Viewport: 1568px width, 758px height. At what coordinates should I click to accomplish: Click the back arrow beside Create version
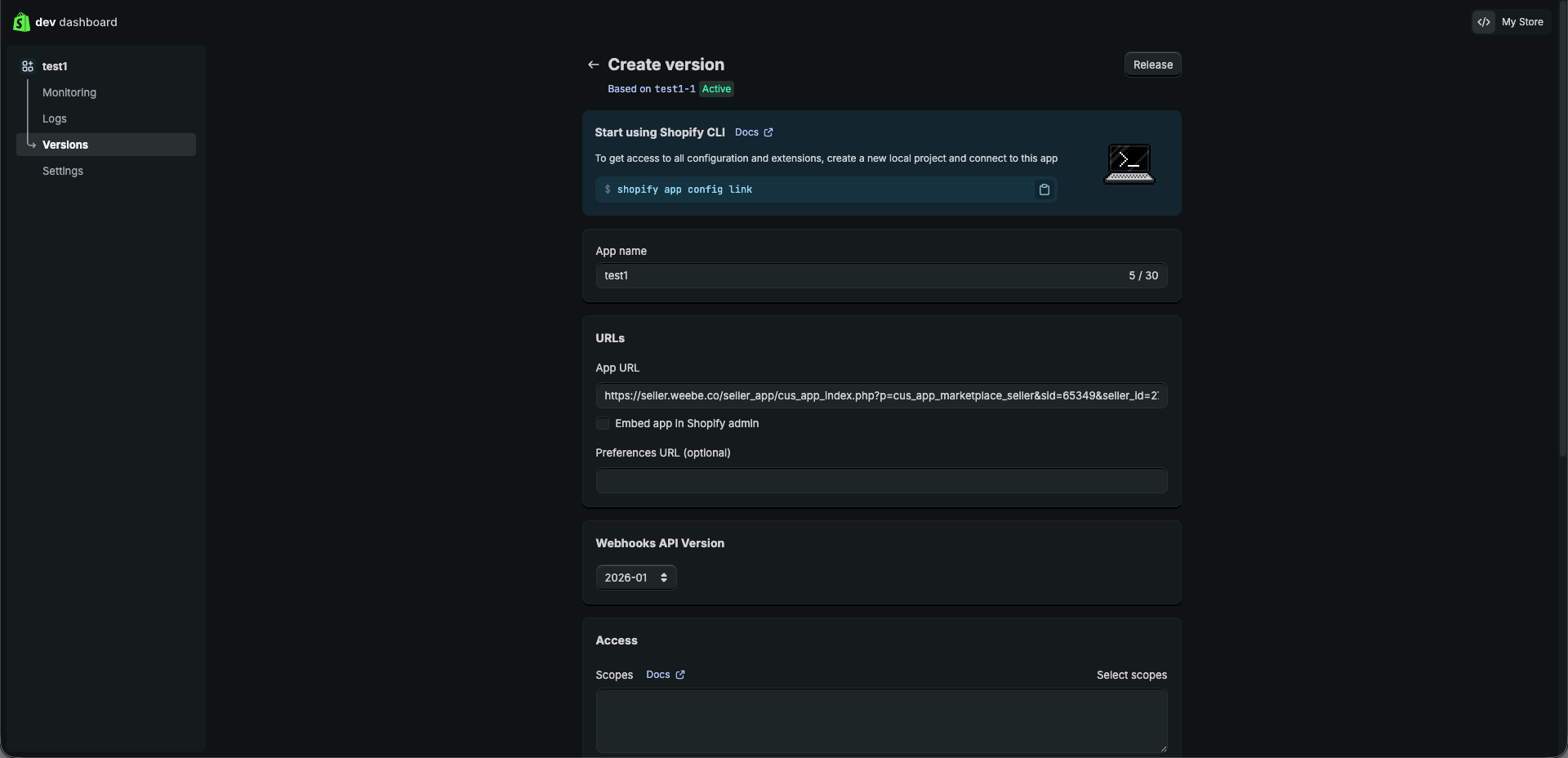tap(593, 64)
